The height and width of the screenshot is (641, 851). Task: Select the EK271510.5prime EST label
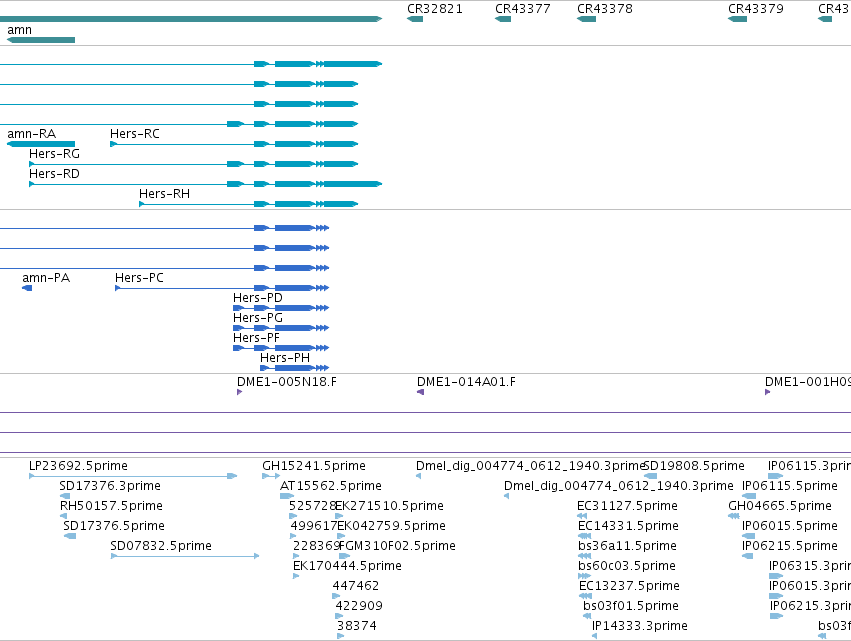390,506
